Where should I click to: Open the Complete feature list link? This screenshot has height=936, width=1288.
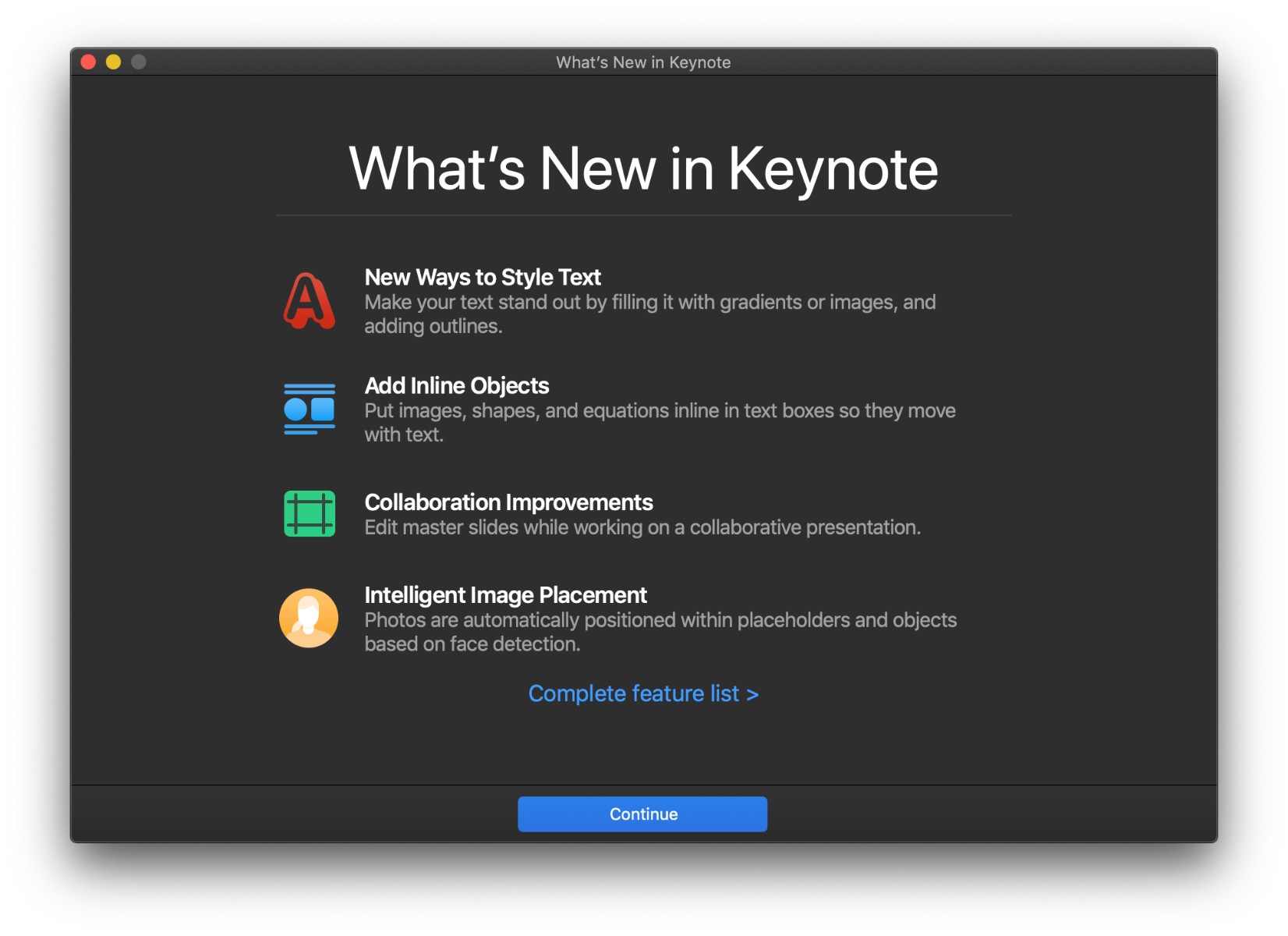643,693
